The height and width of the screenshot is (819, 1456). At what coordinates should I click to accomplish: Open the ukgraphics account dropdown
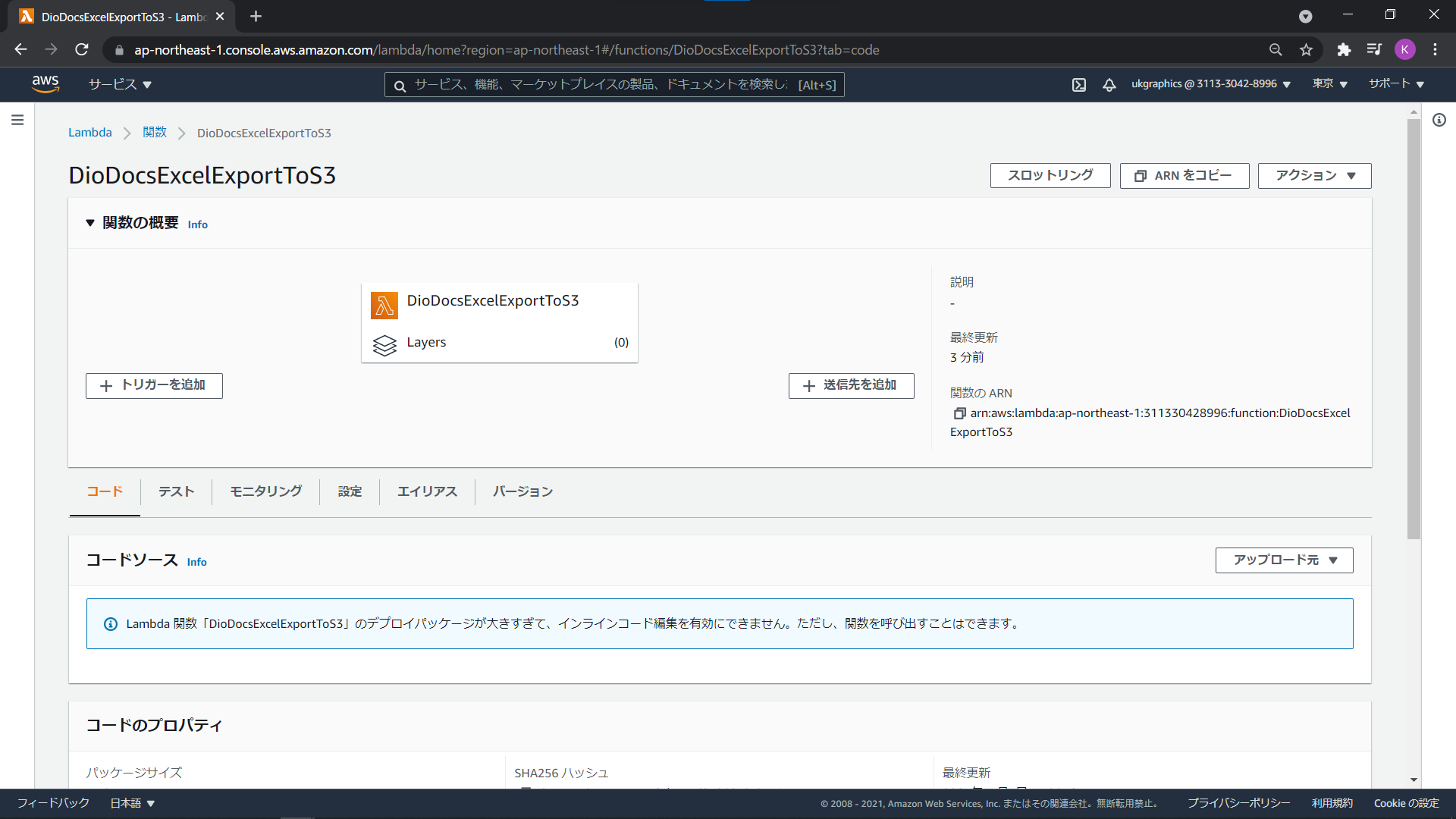pyautogui.click(x=1211, y=84)
